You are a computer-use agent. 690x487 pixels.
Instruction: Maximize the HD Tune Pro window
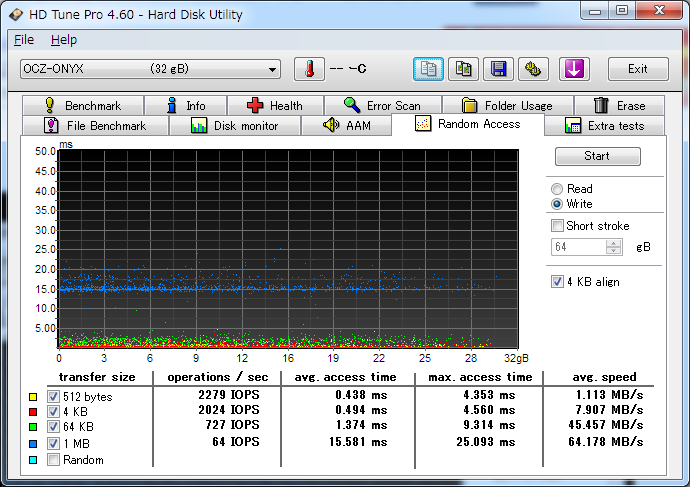click(622, 11)
